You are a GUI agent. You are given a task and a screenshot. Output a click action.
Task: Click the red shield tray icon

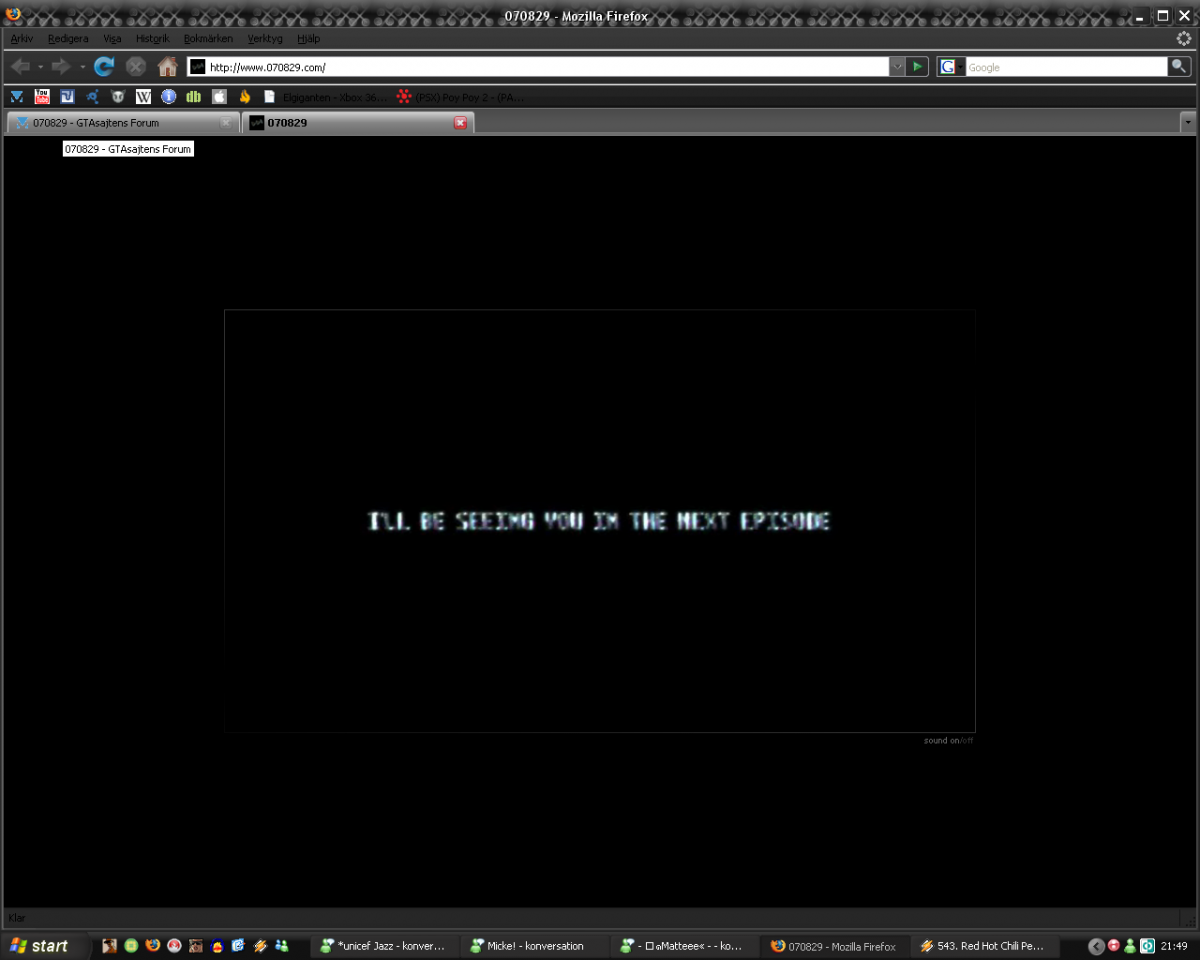[1113, 946]
